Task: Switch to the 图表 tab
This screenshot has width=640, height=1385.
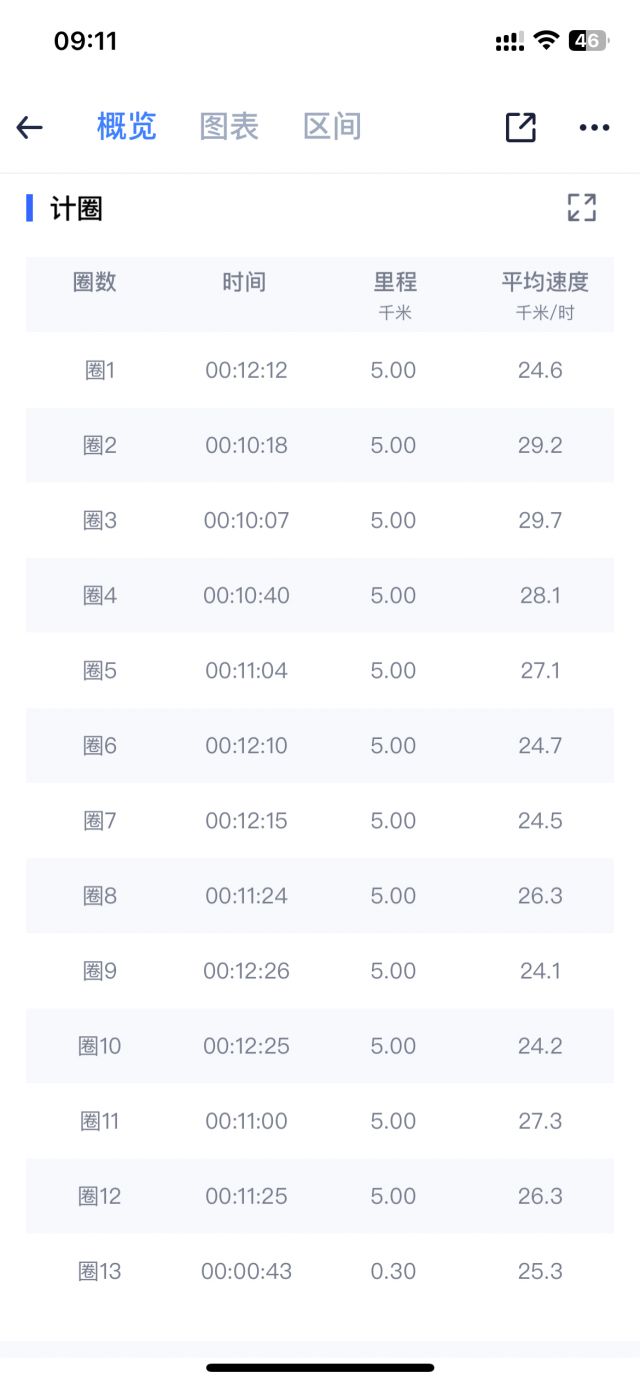Action: 229,127
